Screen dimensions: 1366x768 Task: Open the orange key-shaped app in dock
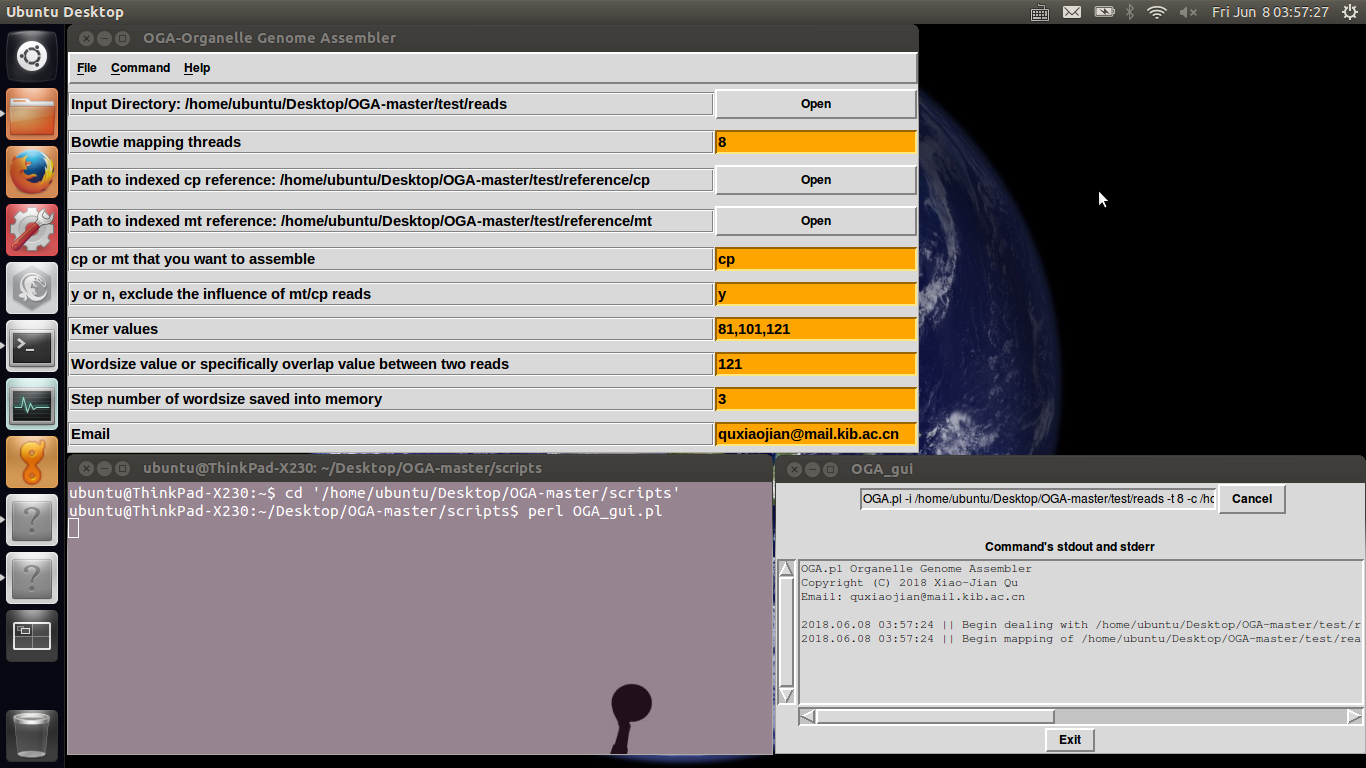(32, 462)
